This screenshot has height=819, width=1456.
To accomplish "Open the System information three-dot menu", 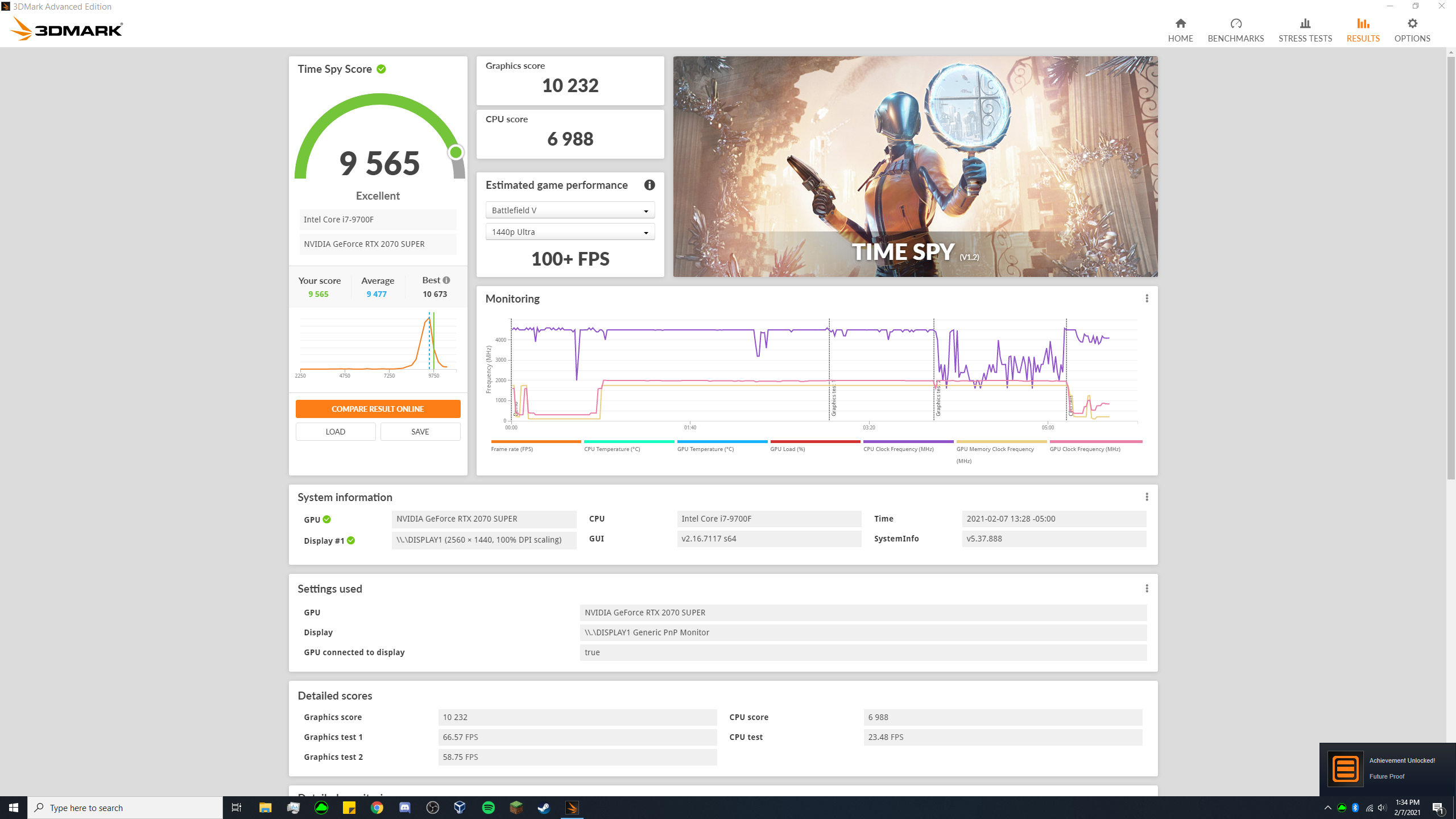I will tap(1147, 497).
